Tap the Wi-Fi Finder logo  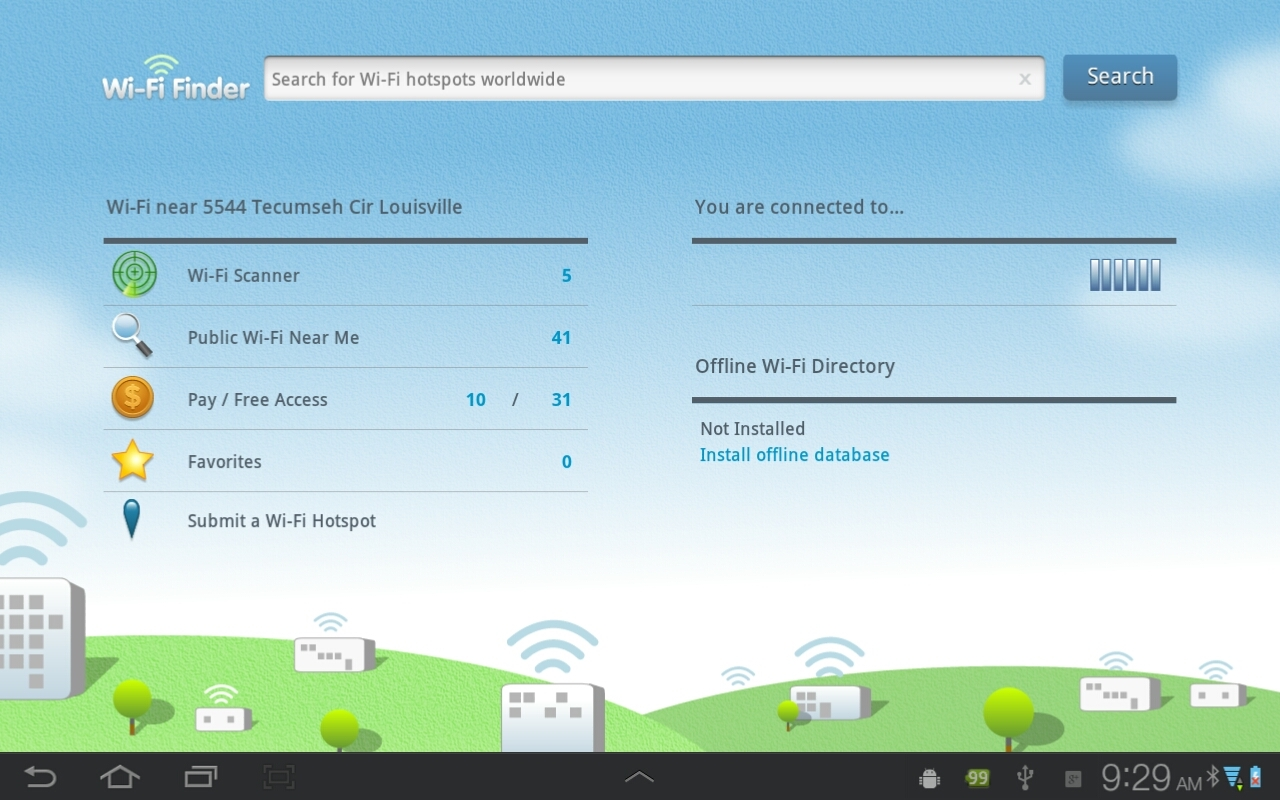point(176,78)
